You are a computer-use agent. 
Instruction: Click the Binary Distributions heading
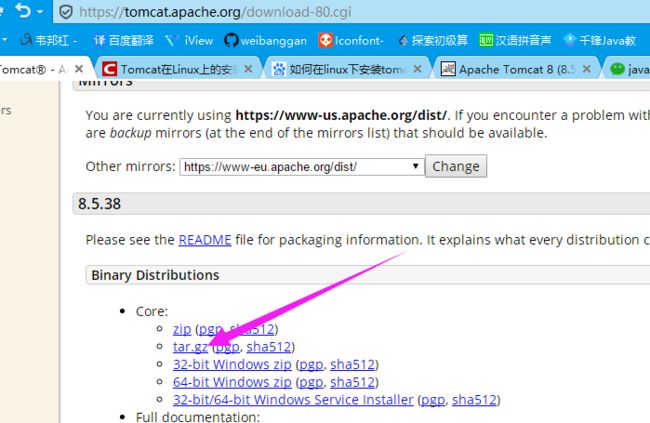[155, 275]
